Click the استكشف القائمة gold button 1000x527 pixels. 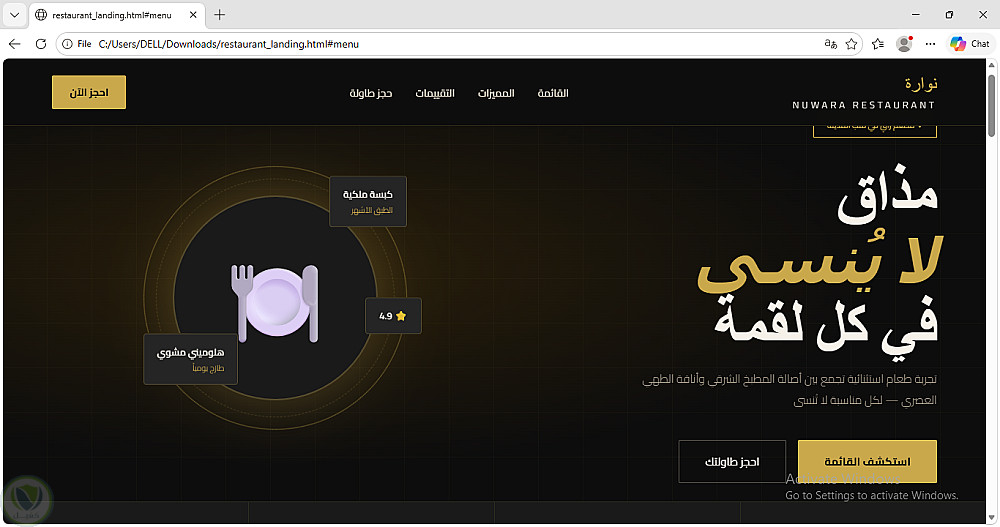[867, 461]
